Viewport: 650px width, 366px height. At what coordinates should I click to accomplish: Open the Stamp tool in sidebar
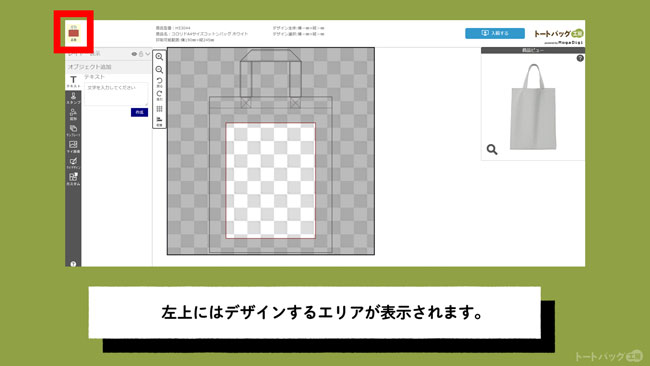[73, 98]
